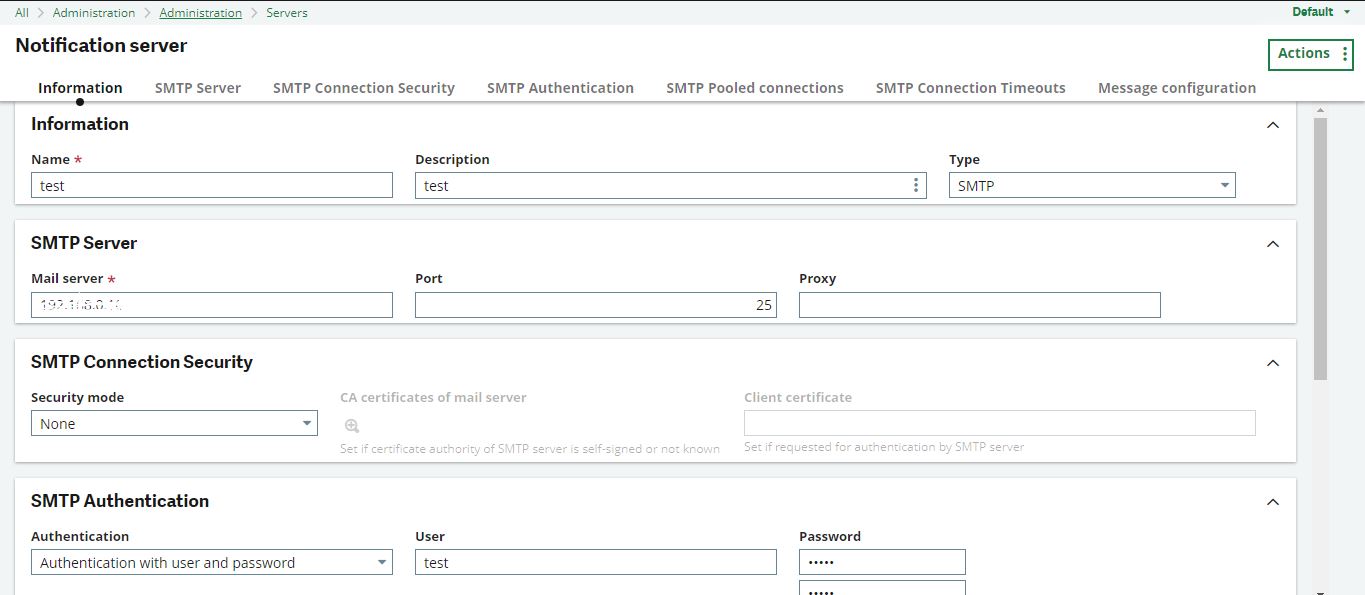Screen dimensions: 1365x595
Task: Open the Default profile dropdown
Action: tap(1320, 12)
